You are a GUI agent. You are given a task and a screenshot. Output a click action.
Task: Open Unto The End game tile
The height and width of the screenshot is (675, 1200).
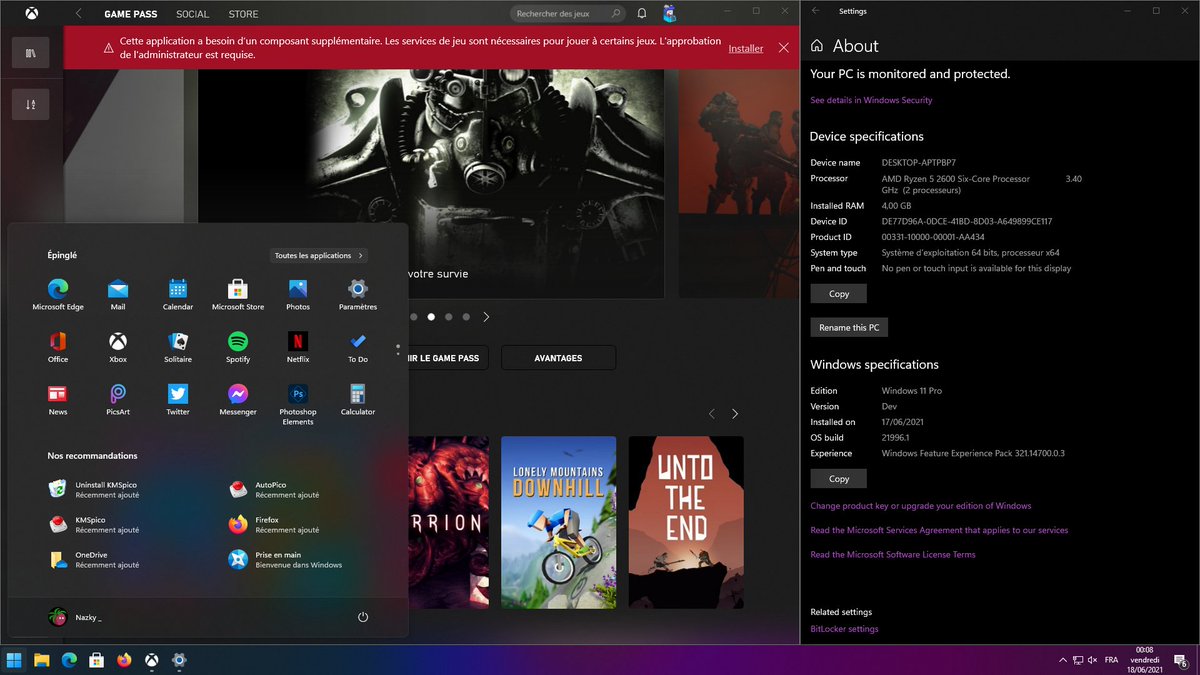[x=686, y=522]
